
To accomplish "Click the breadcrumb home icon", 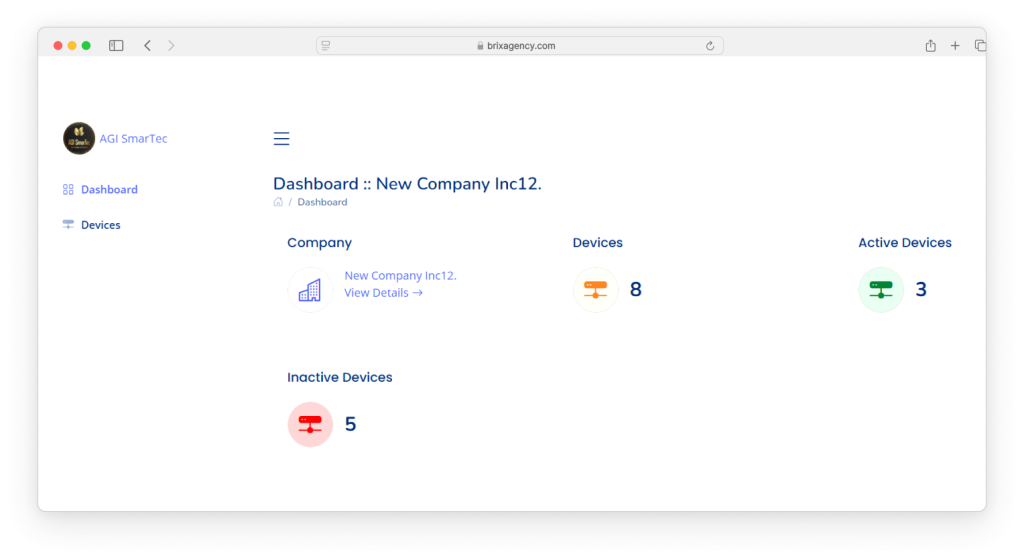I will click(278, 202).
